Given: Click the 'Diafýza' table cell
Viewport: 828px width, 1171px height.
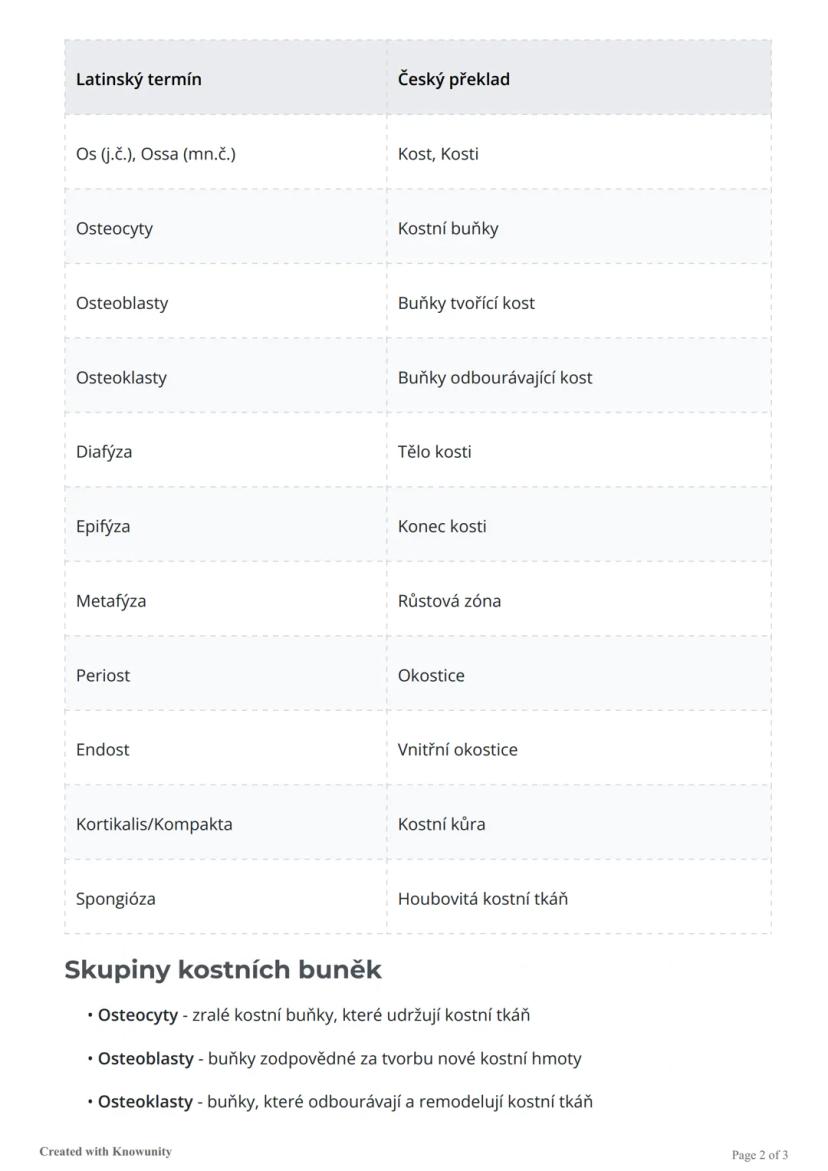Looking at the screenshot, I should 104,452.
